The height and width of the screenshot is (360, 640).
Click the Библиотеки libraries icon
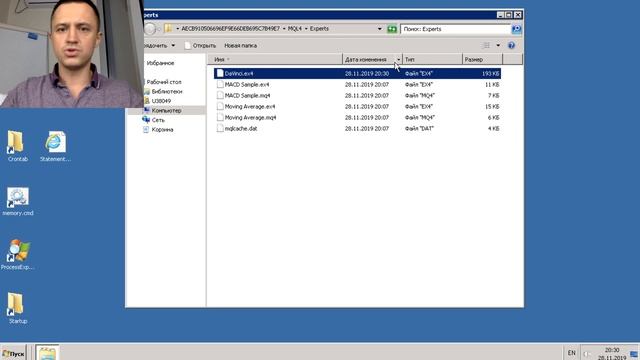point(147,91)
